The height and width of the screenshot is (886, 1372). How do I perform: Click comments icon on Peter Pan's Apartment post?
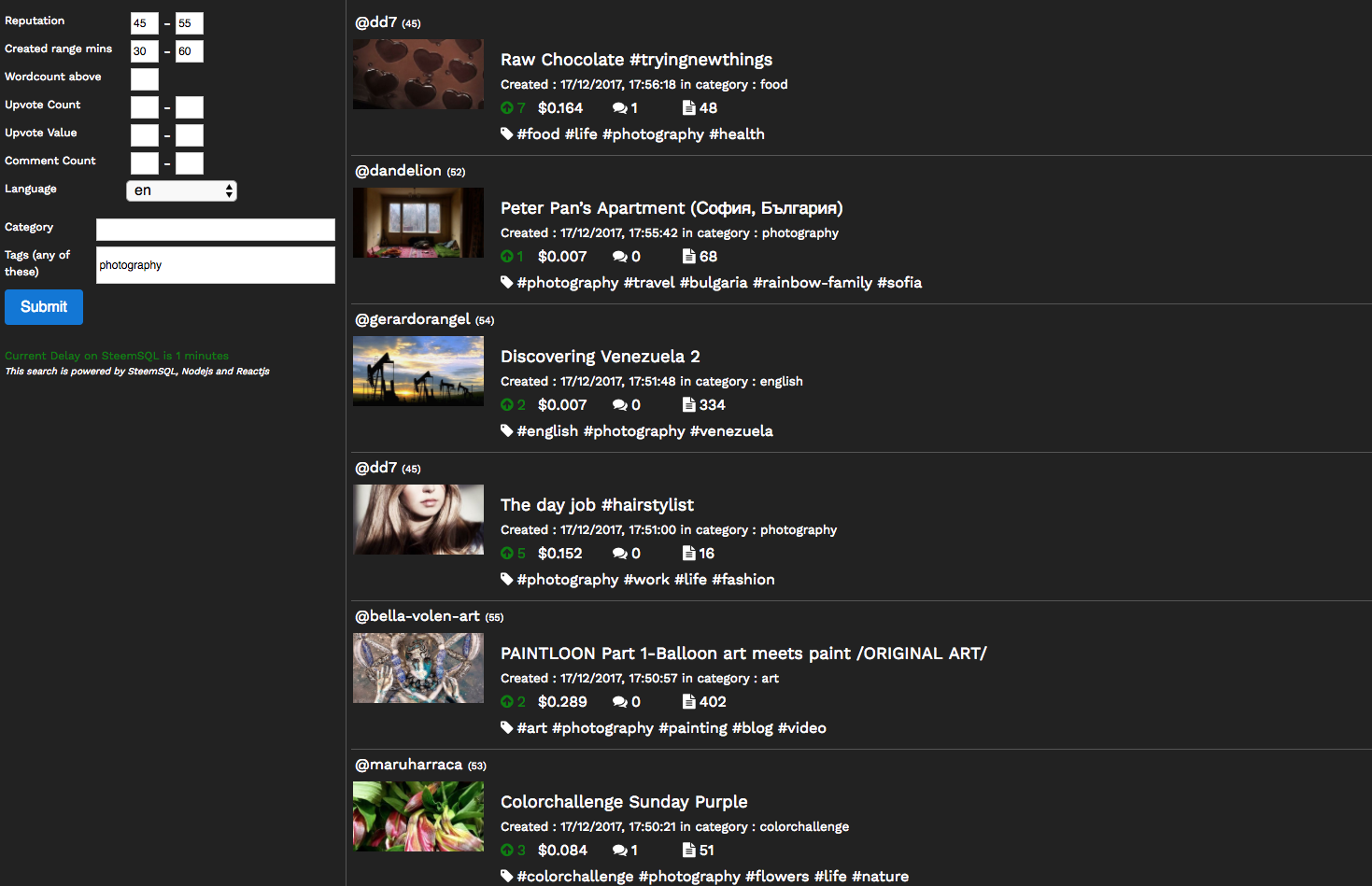coord(620,257)
